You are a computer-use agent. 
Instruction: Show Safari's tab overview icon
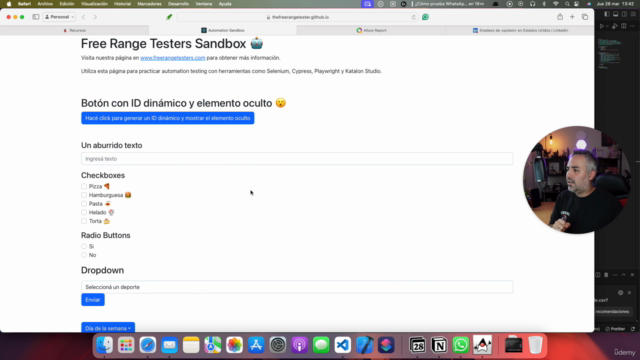click(585, 17)
